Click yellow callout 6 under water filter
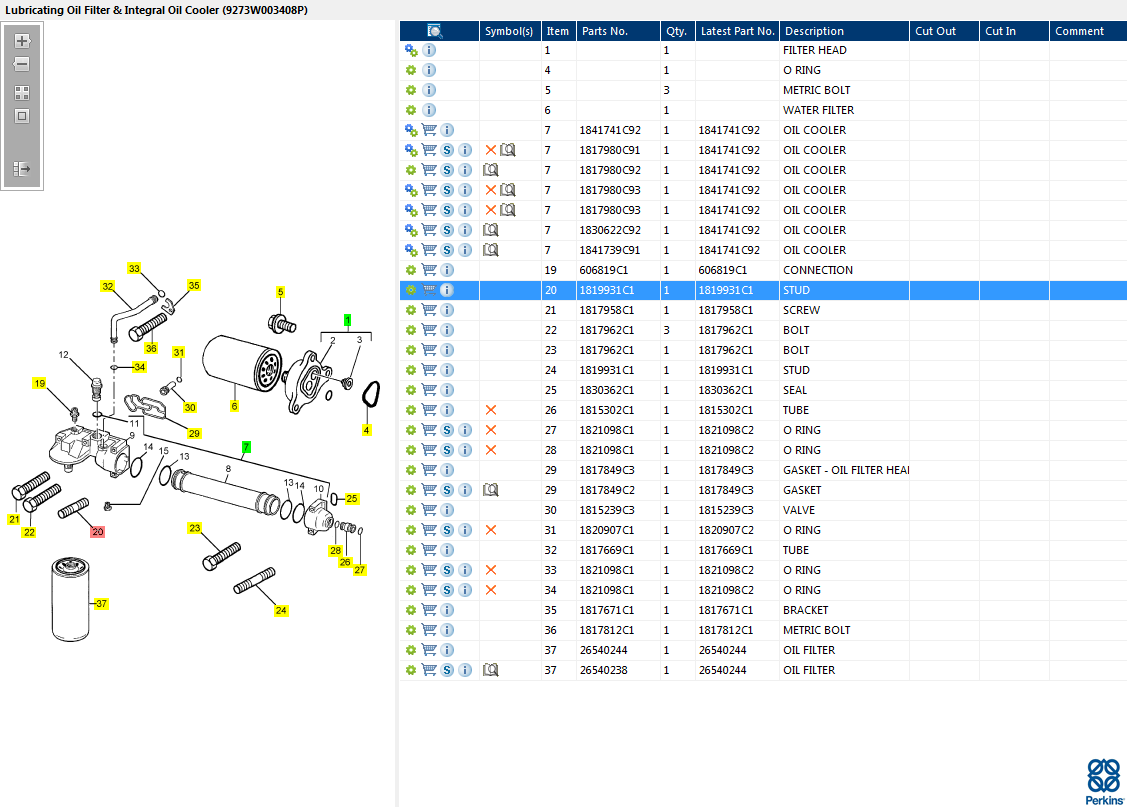 tap(234, 406)
